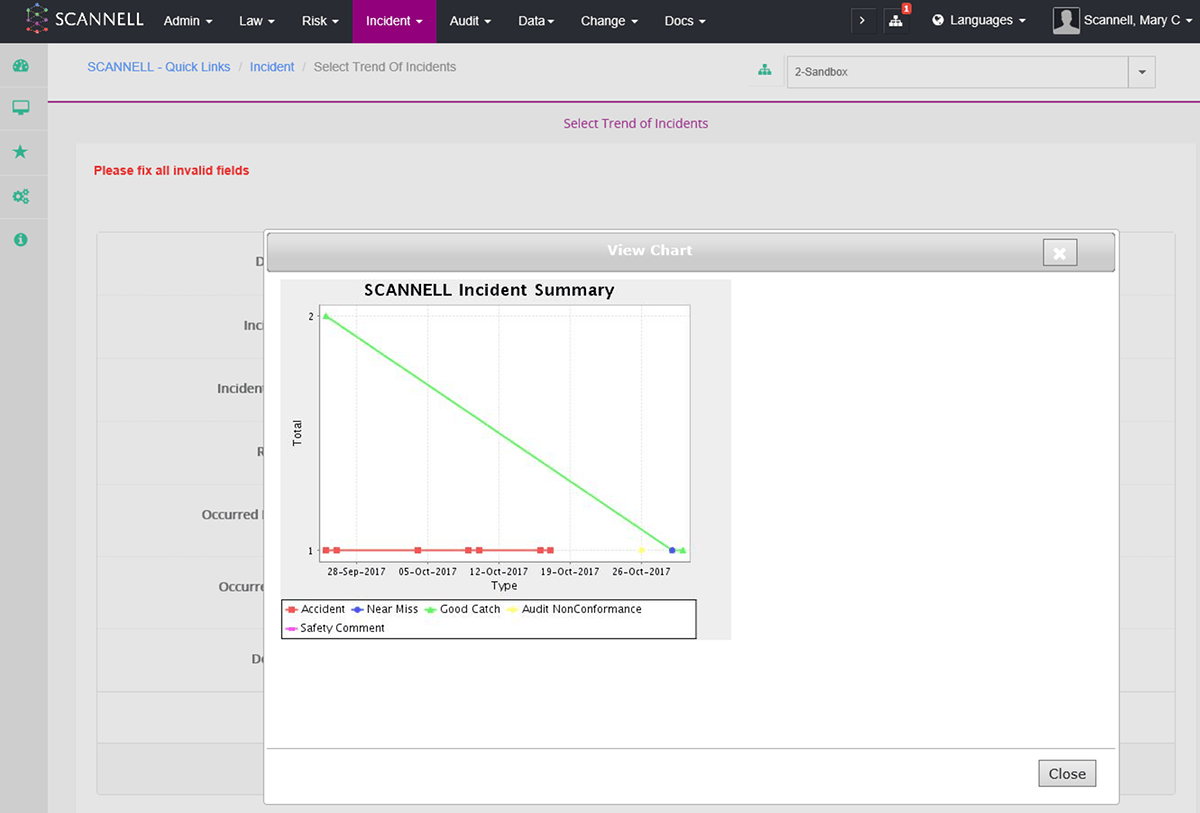Screen dimensions: 1200x813
Task: Open the Data menu
Action: click(536, 21)
